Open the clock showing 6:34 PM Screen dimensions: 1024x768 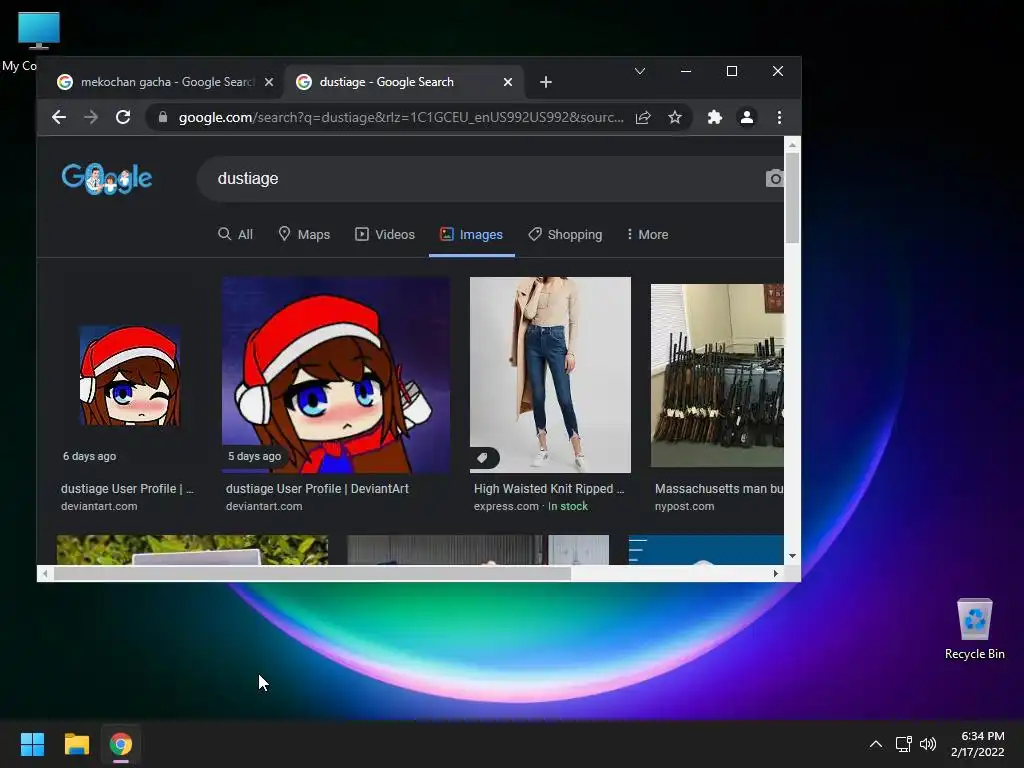[978, 744]
